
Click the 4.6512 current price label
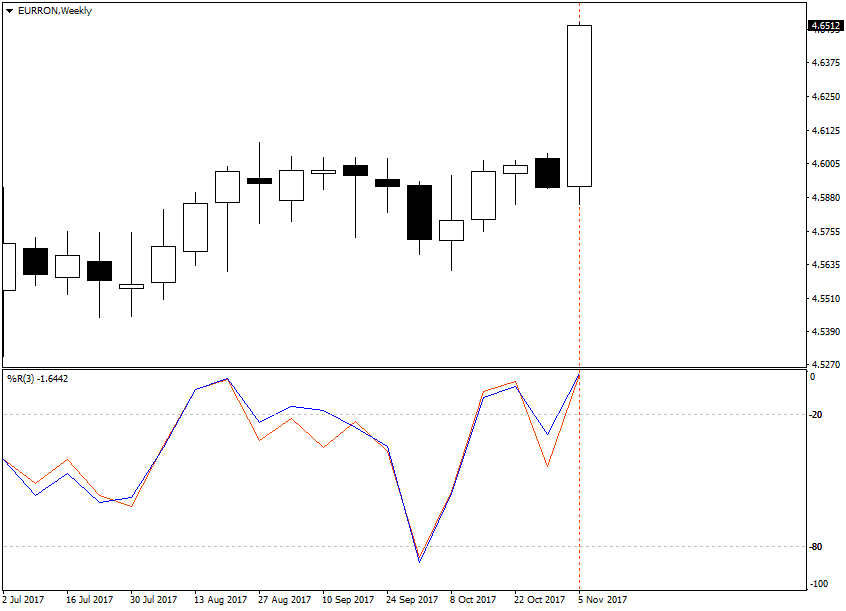tap(825, 25)
